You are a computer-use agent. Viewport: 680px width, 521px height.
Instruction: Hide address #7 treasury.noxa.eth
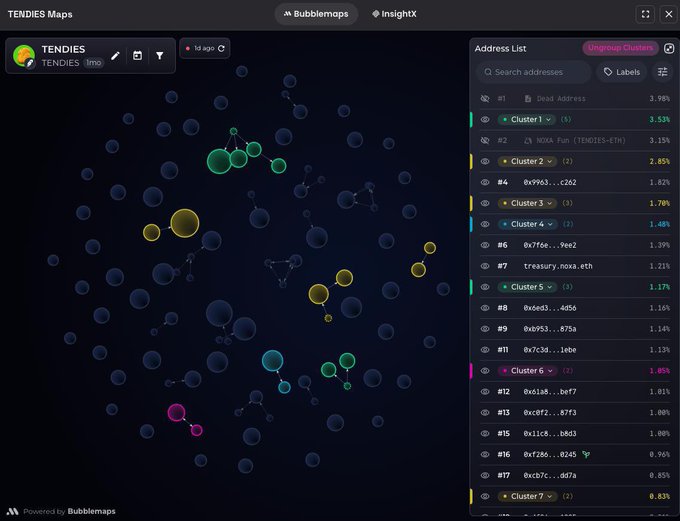click(x=485, y=266)
